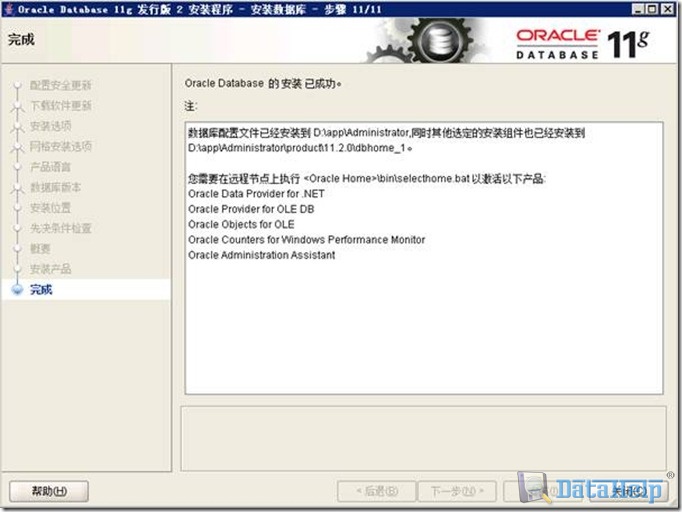Click the empty lower message box
Image resolution: width=682 pixels, height=512 pixels.
[x=423, y=438]
